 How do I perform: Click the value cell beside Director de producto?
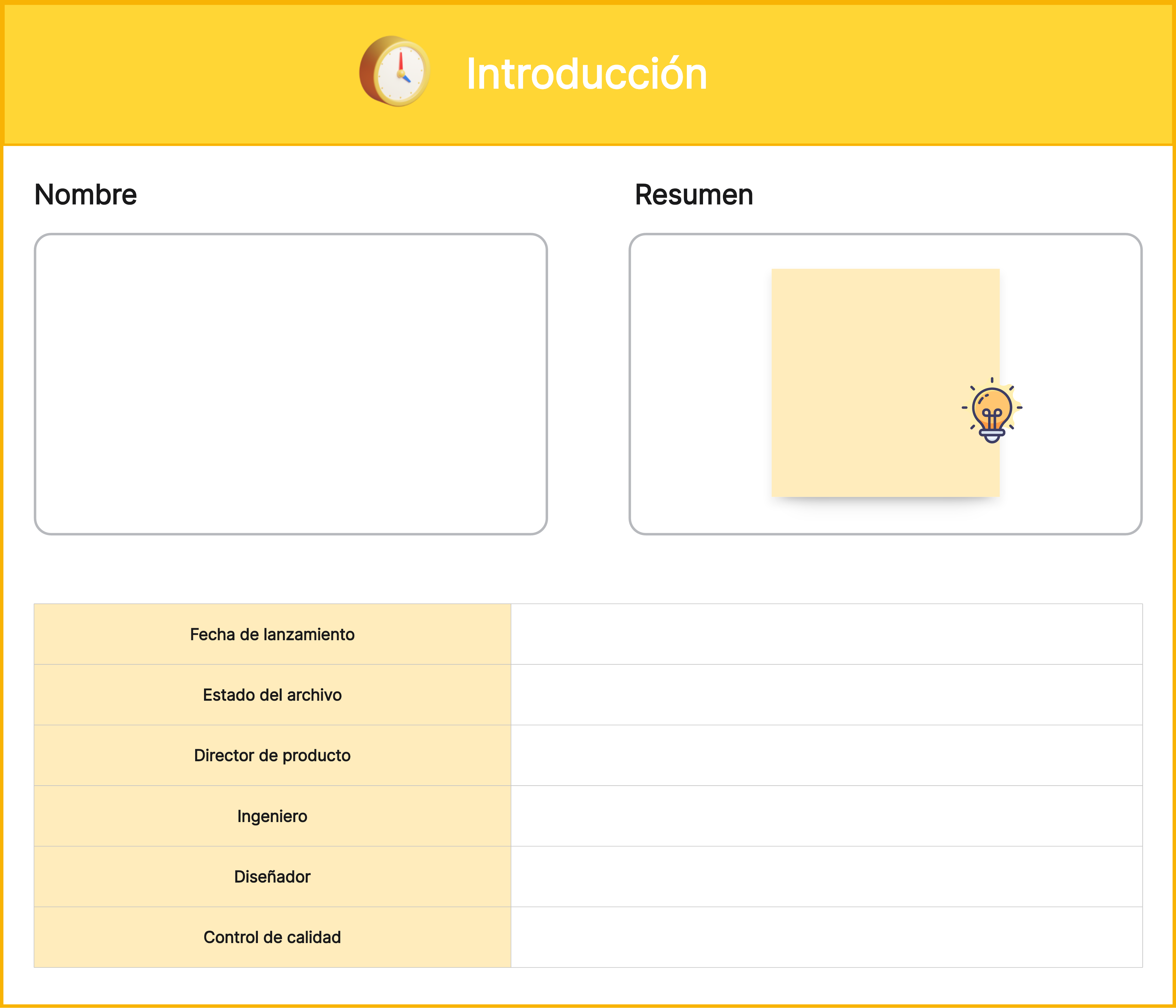[x=826, y=756]
